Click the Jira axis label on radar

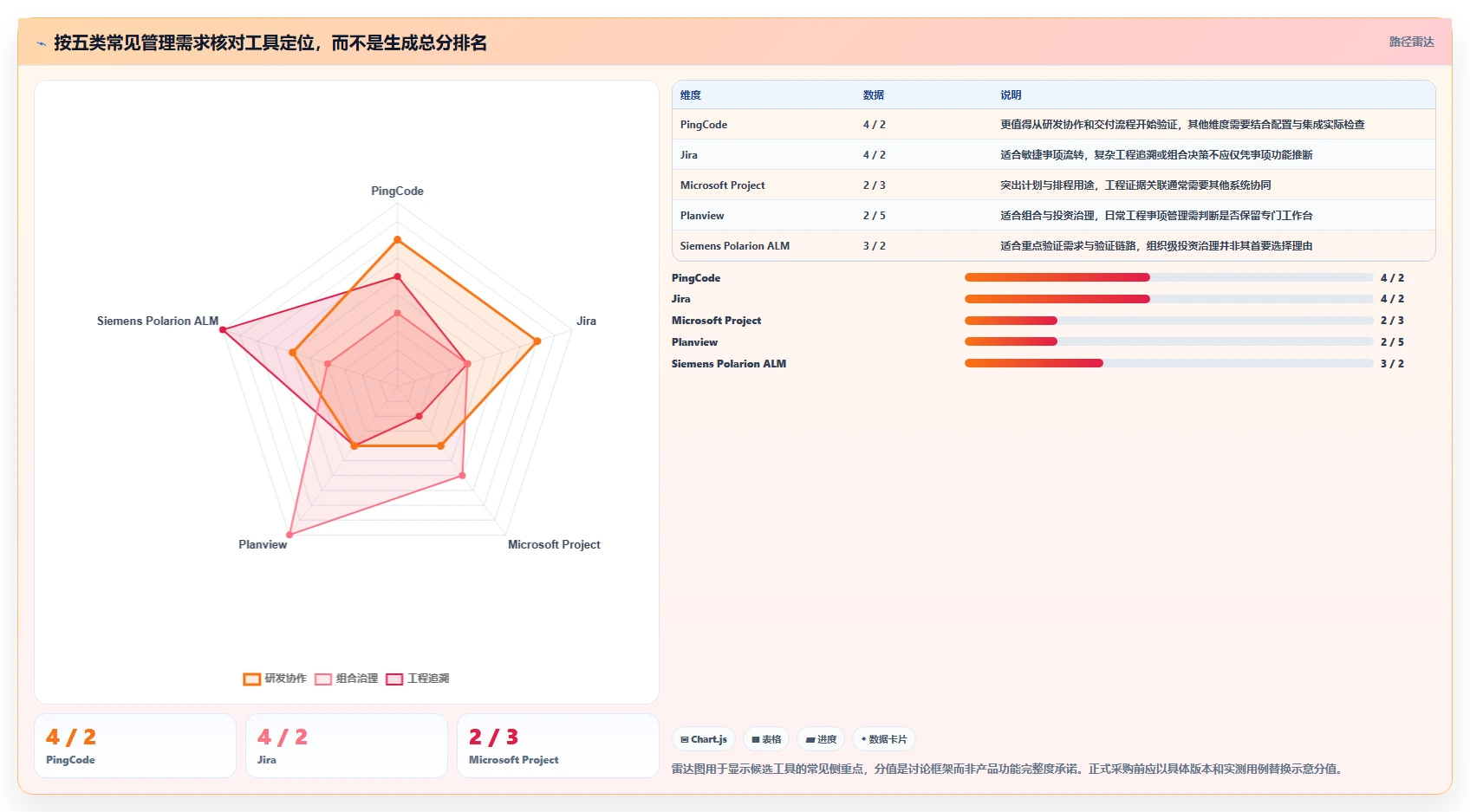click(587, 321)
